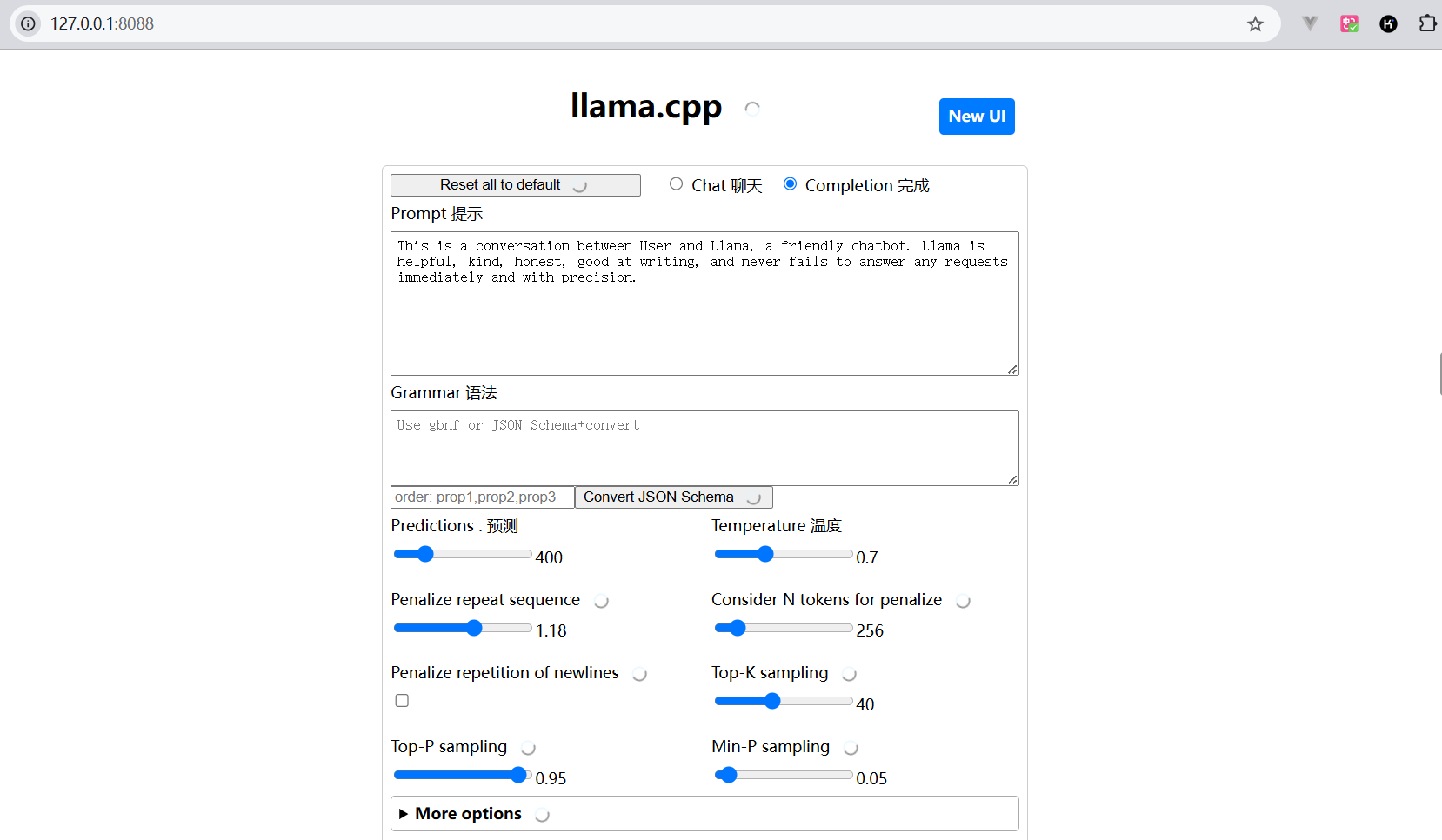This screenshot has width=1442, height=840.
Task: Tick the Penalize repetition of newlines checkbox
Action: pyautogui.click(x=402, y=700)
